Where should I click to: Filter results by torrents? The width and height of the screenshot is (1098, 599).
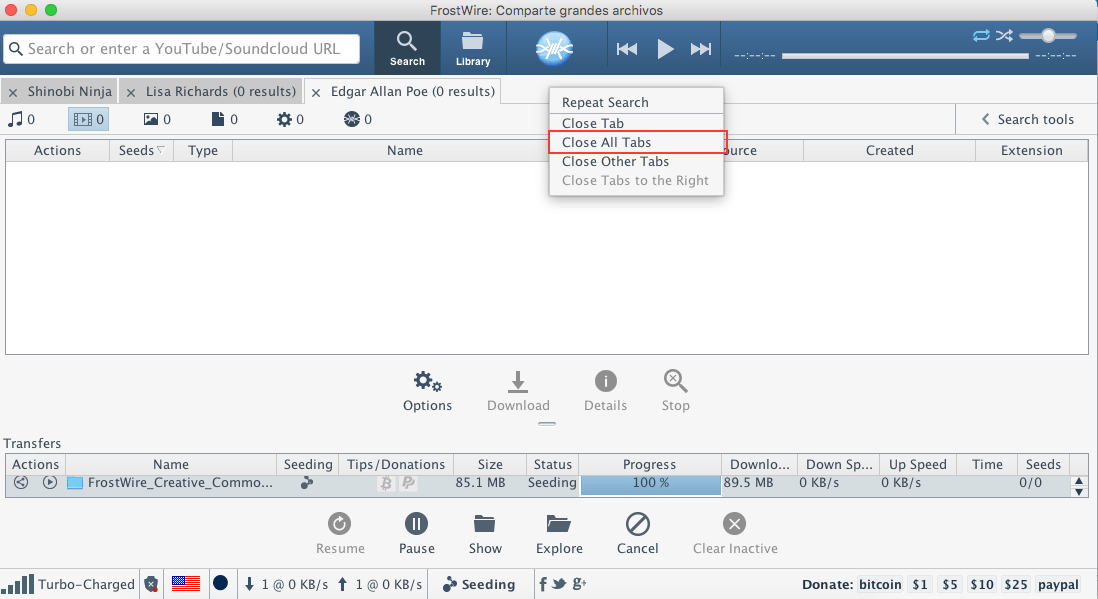coord(352,119)
